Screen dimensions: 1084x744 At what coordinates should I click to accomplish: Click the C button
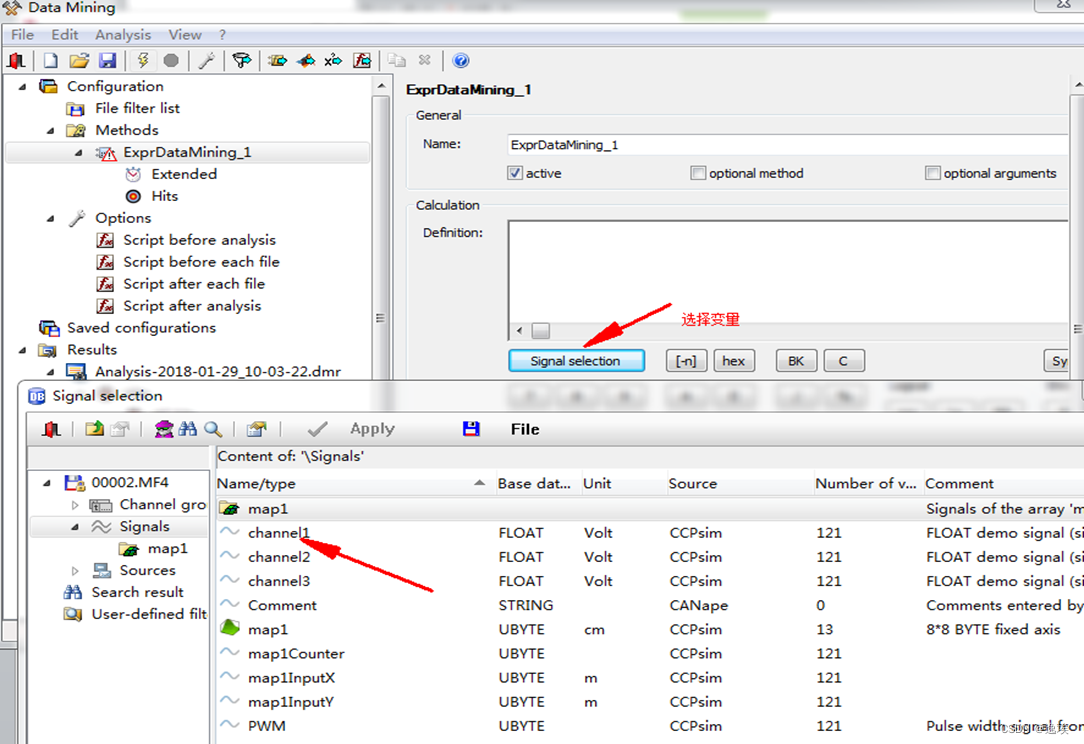(843, 361)
